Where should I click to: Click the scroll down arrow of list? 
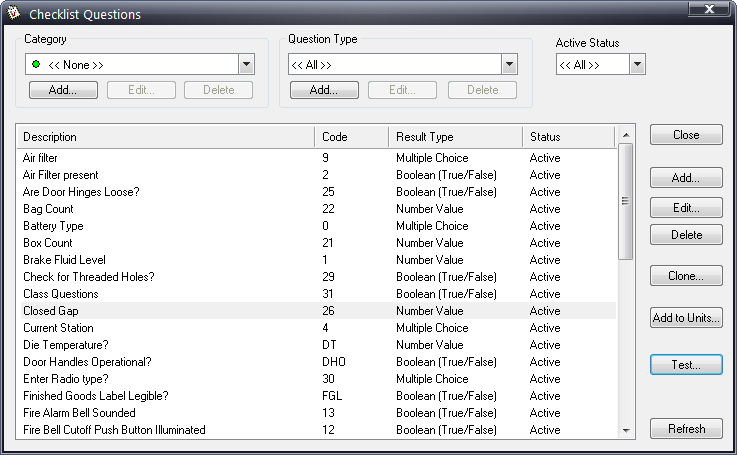click(626, 430)
